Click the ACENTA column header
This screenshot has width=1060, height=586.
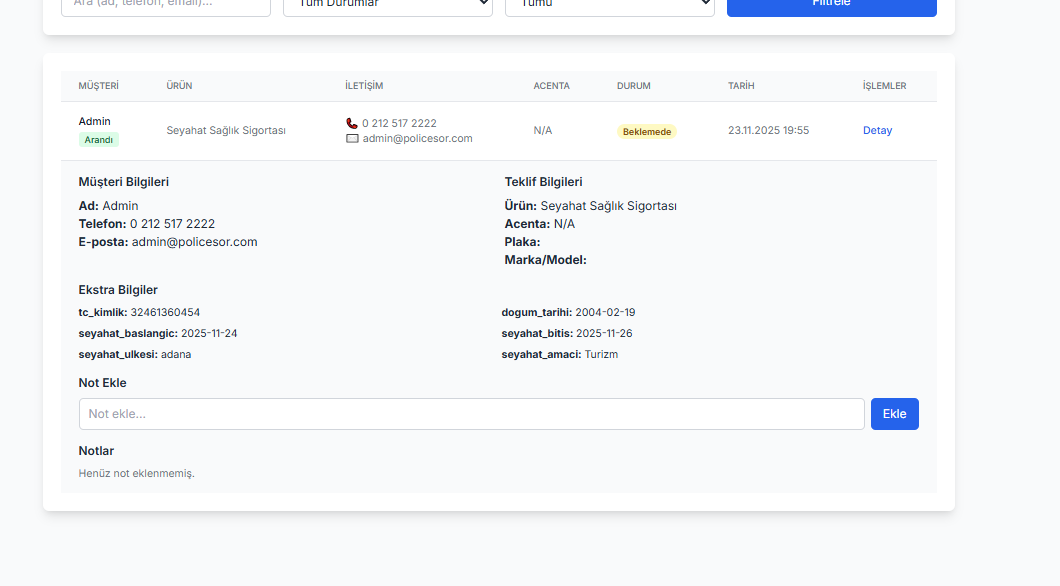coord(552,86)
